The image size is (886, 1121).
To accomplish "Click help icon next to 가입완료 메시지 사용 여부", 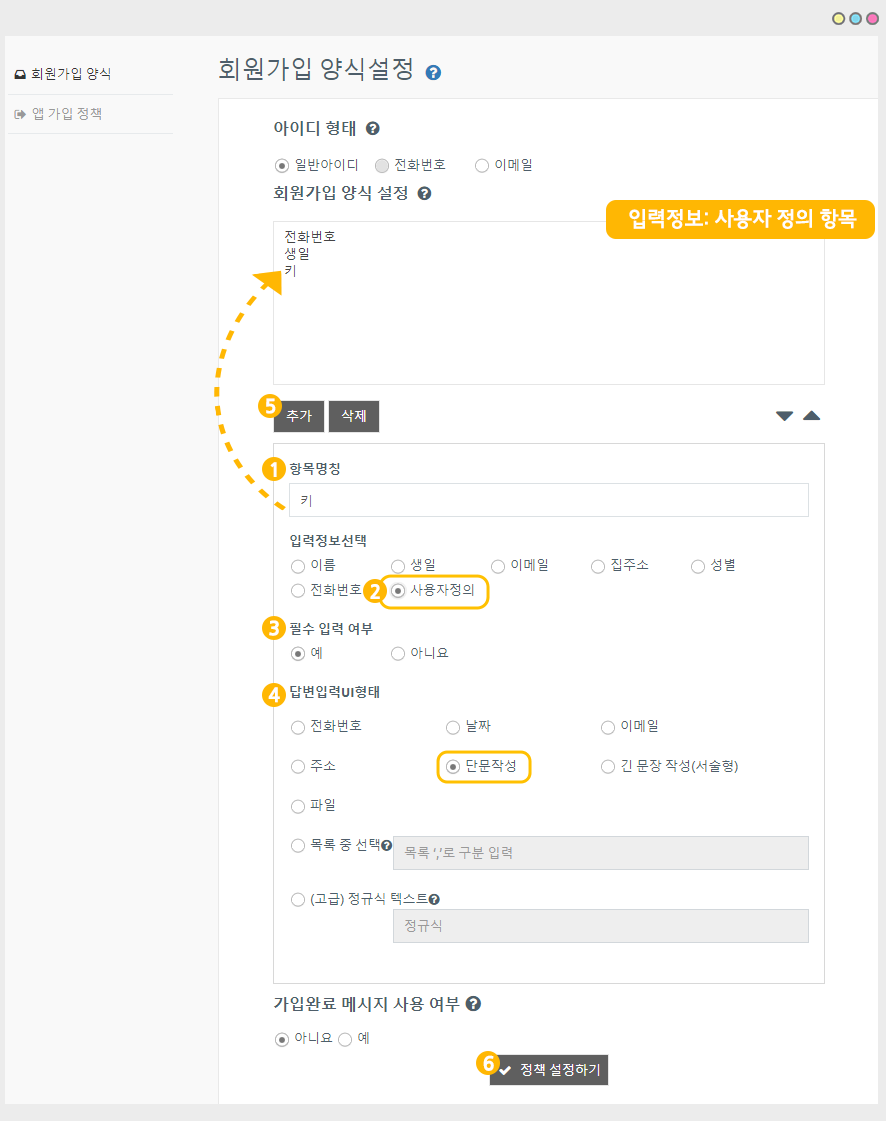I will pos(473,1004).
